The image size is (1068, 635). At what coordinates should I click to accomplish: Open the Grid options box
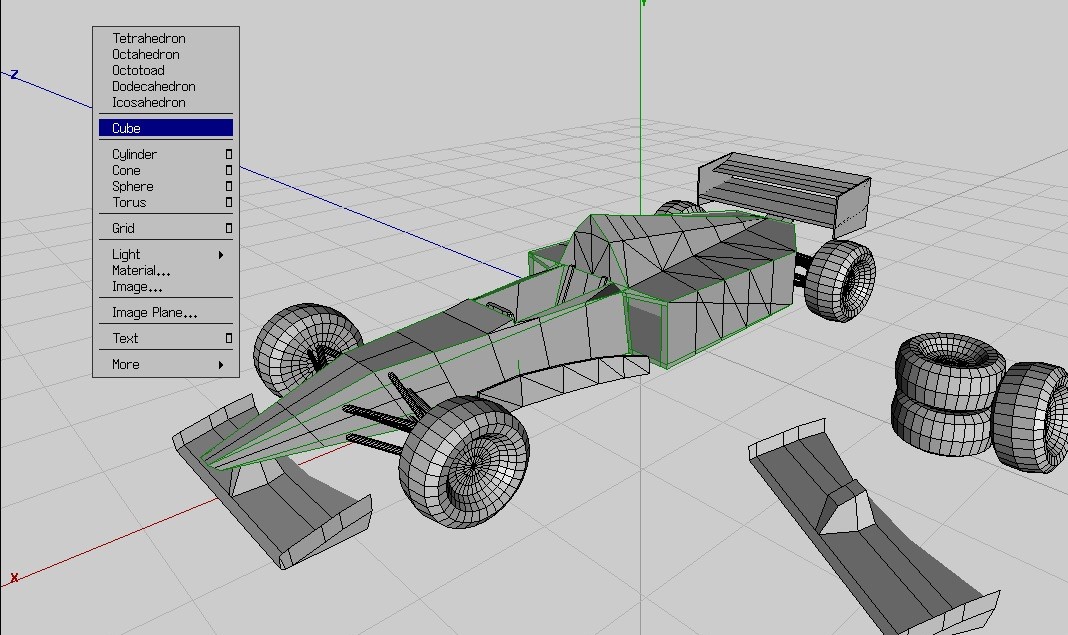(229, 228)
